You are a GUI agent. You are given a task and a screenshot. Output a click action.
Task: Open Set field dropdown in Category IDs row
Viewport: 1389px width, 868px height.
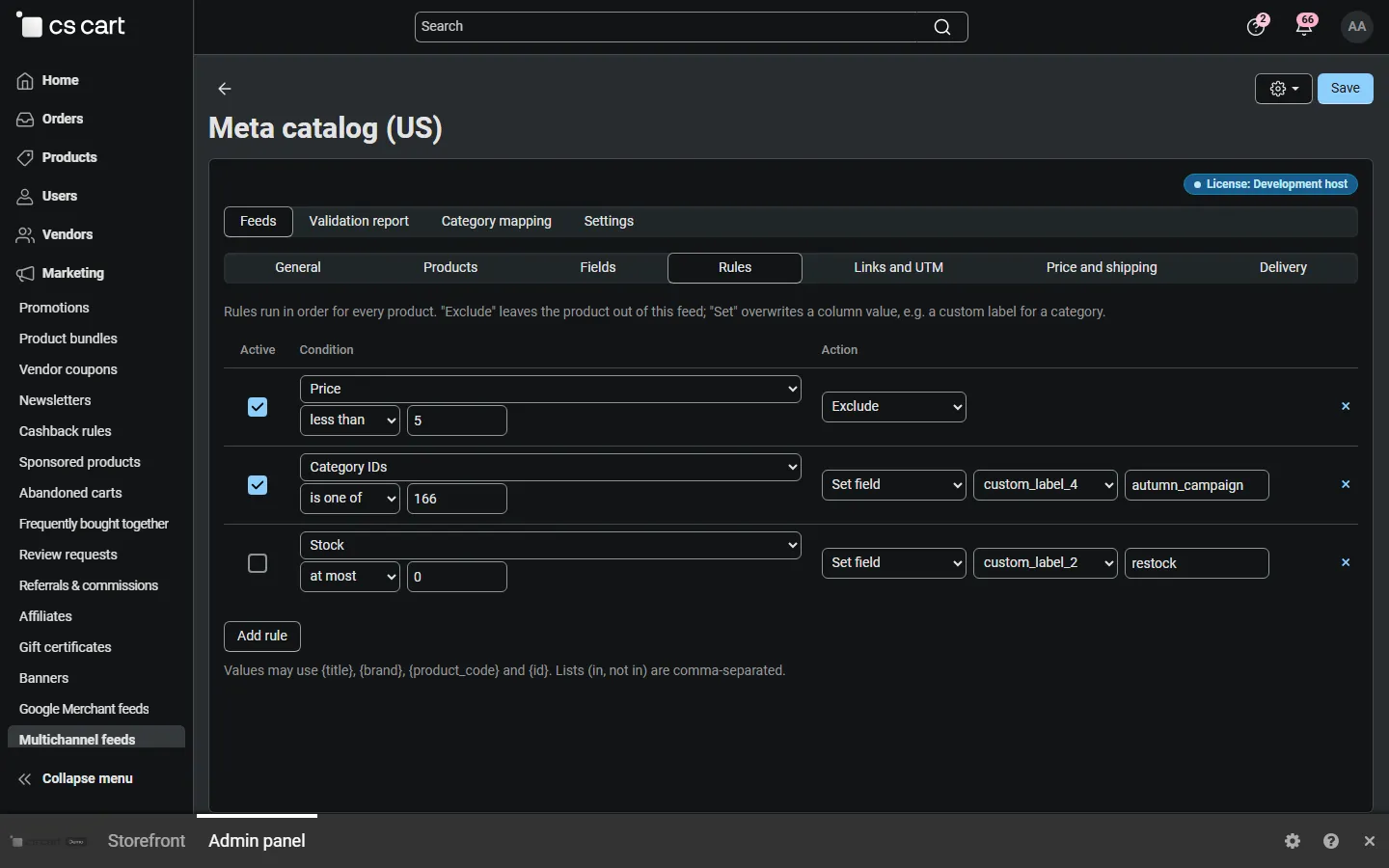(x=894, y=485)
